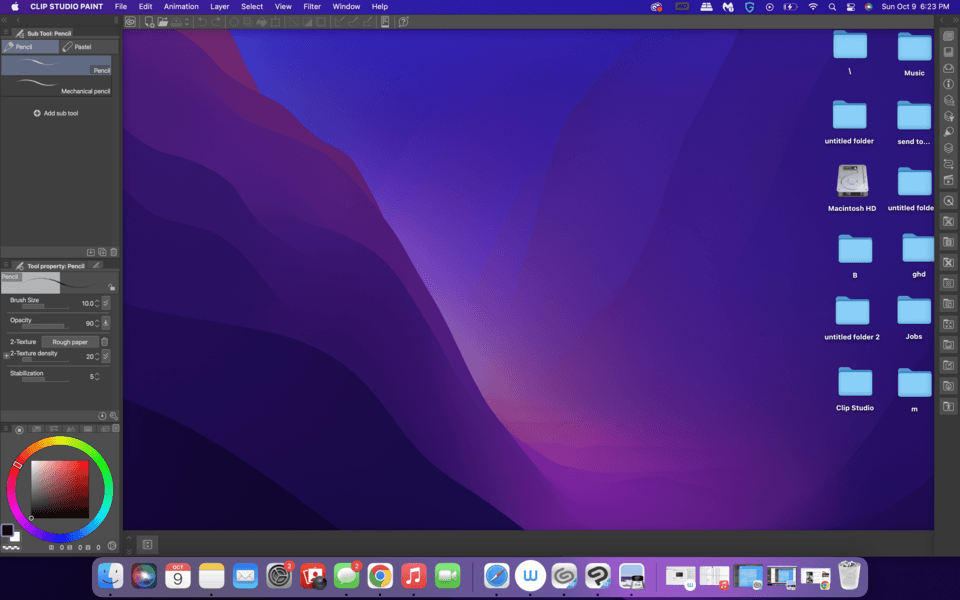960x600 pixels.
Task: Click the Open file folder icon in toolbar
Action: (x=163, y=21)
